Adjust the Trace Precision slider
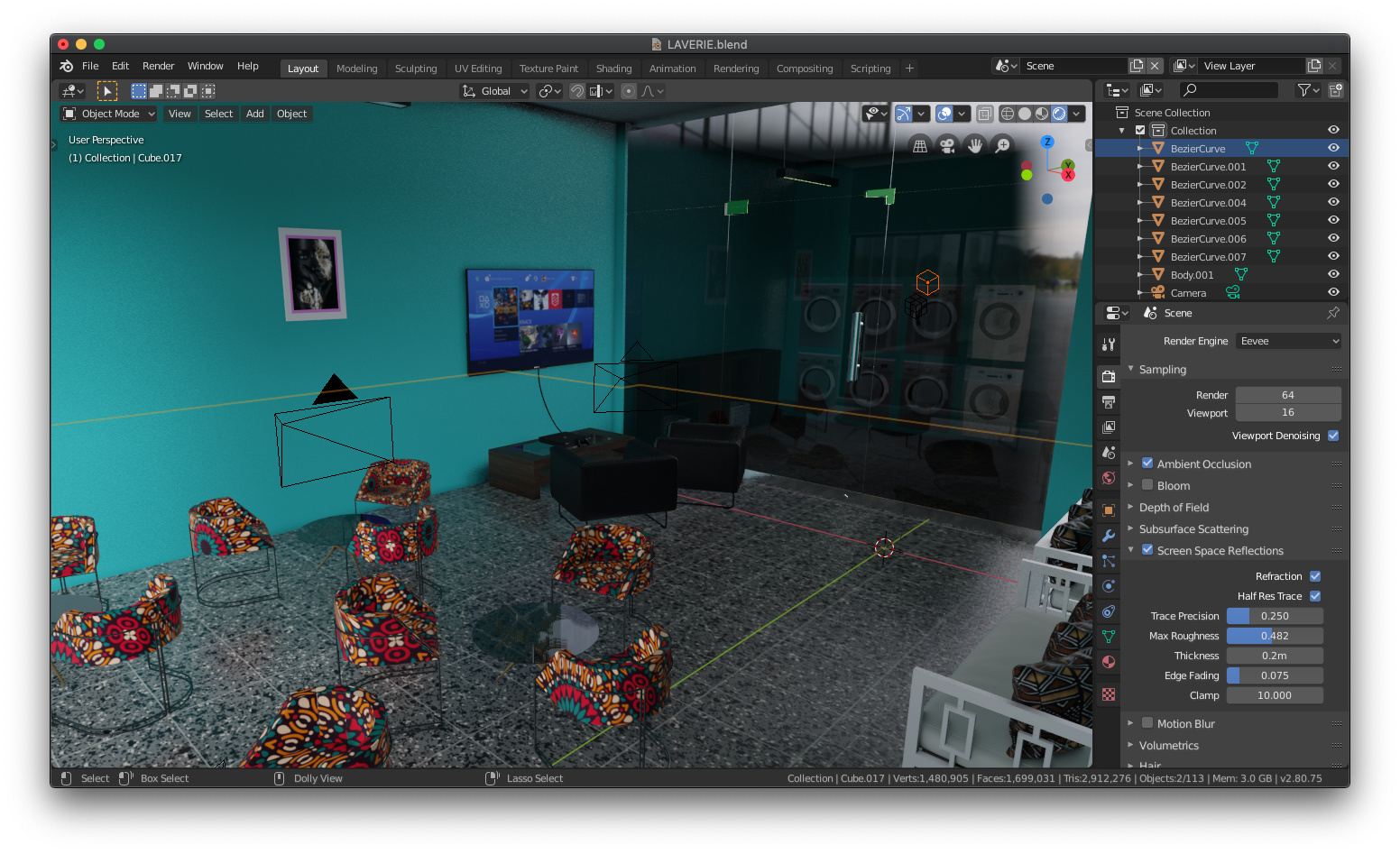1400x854 pixels. pyautogui.click(x=1275, y=616)
